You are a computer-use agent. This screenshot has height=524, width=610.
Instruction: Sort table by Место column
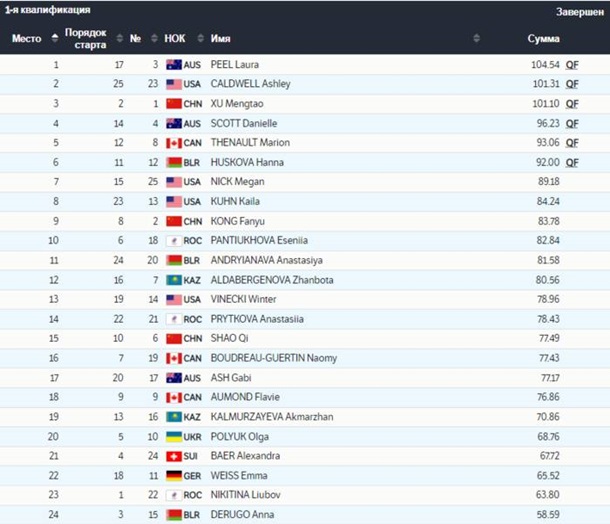tap(26, 39)
